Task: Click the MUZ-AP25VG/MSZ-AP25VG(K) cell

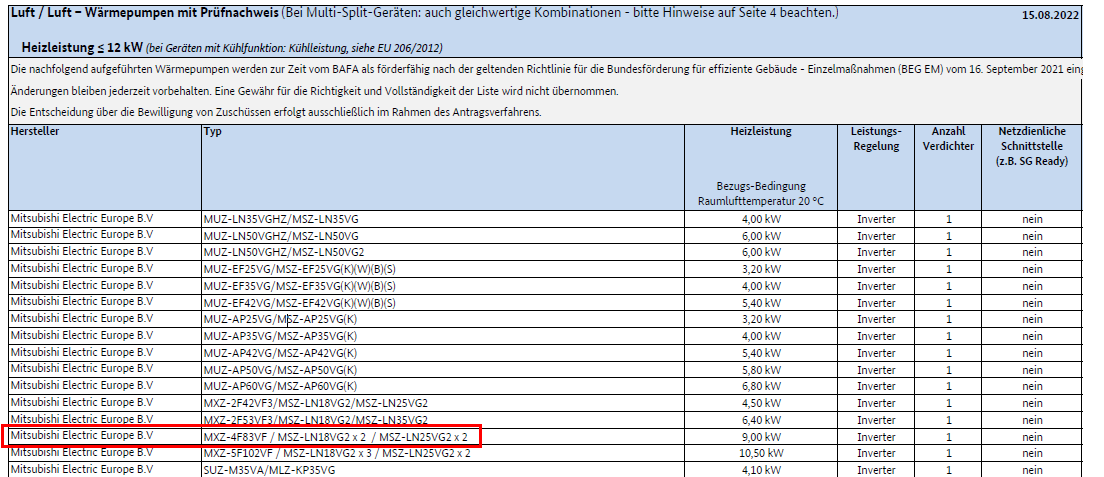Action: pos(443,319)
